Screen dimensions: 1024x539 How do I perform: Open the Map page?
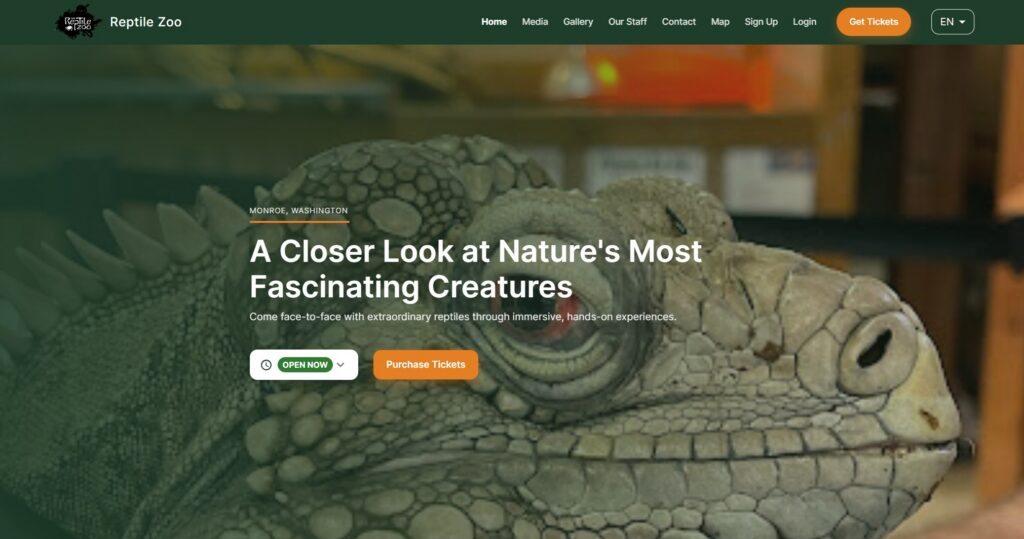coord(720,22)
